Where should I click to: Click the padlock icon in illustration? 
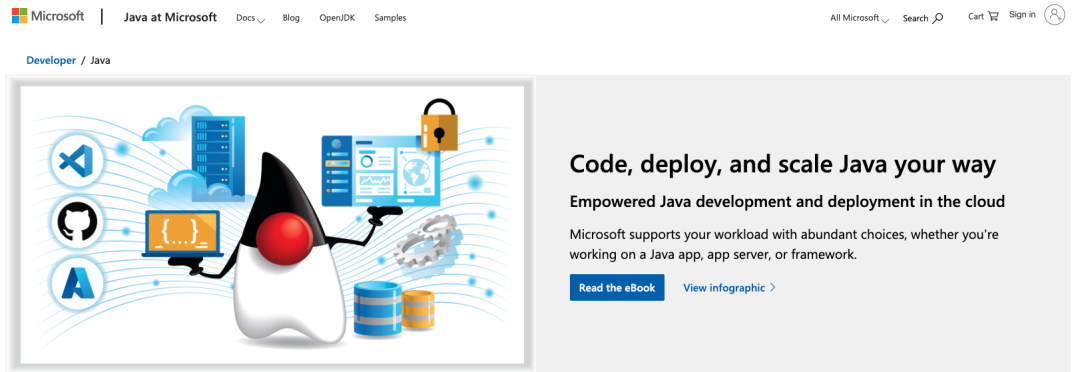(439, 125)
